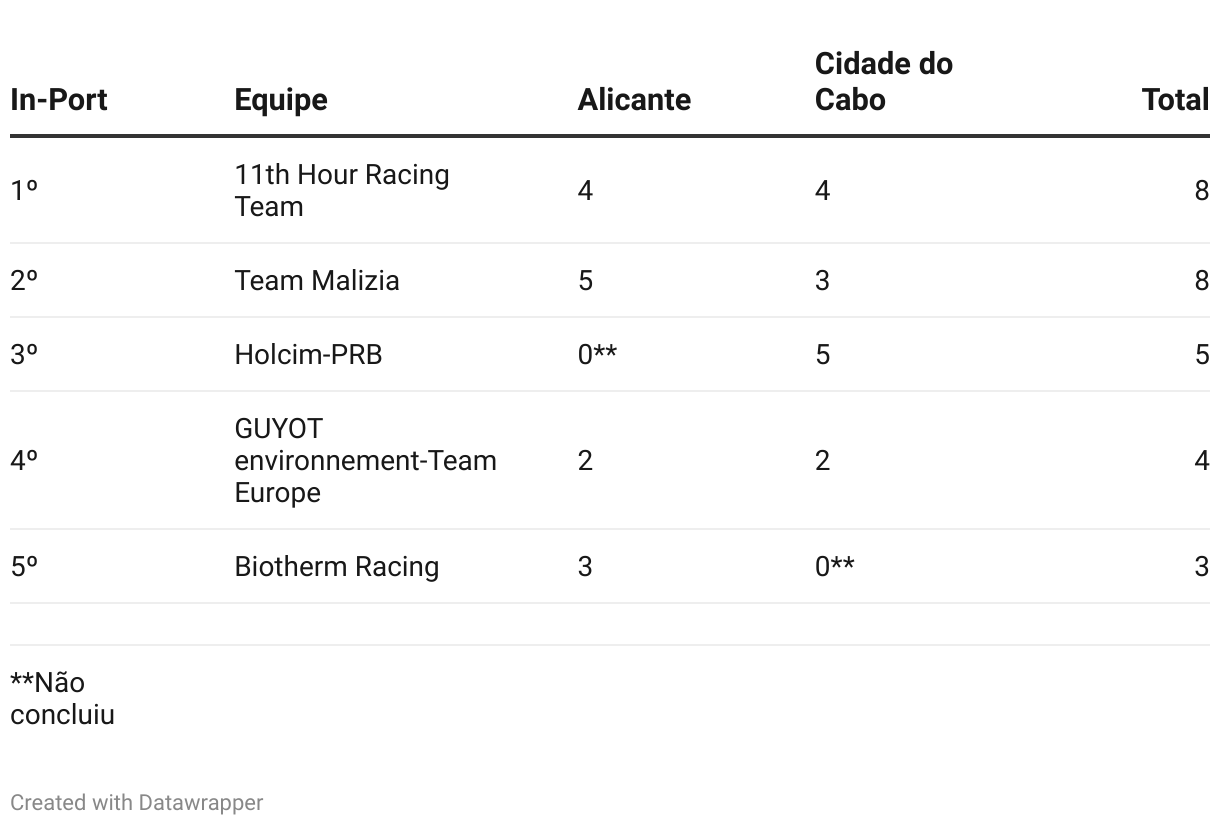Click Holcim-PRB's Alicante score 0**
Viewport: 1220px width, 826px height.
pyautogui.click(x=597, y=354)
